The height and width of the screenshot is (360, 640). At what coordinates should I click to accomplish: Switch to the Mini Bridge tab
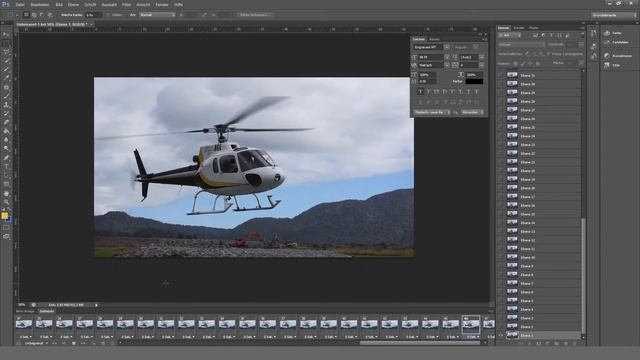click(x=25, y=311)
